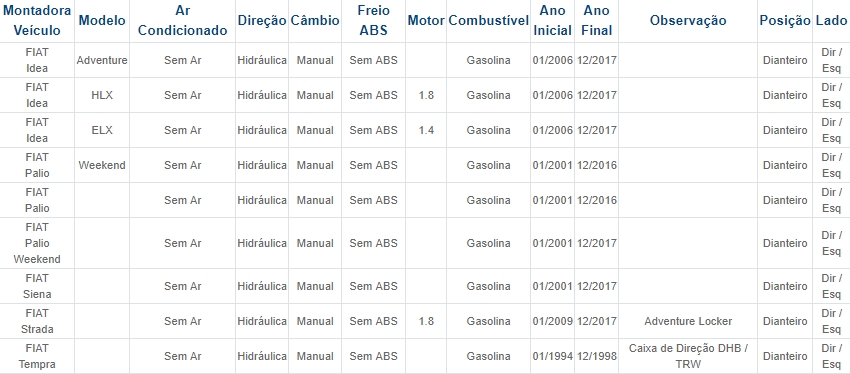Click the Montadora Veículo column header
The image size is (850, 374).
tap(37, 21)
